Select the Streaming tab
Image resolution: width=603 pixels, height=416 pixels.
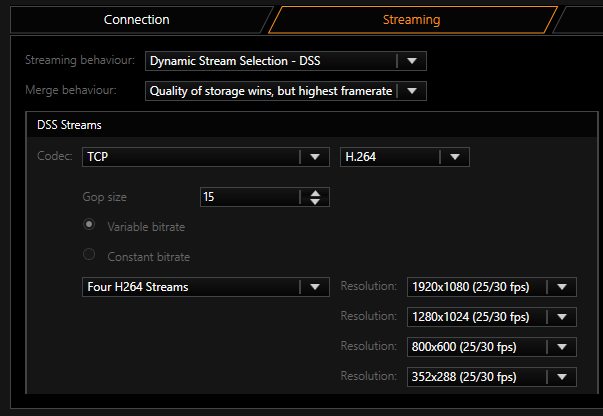tap(411, 20)
